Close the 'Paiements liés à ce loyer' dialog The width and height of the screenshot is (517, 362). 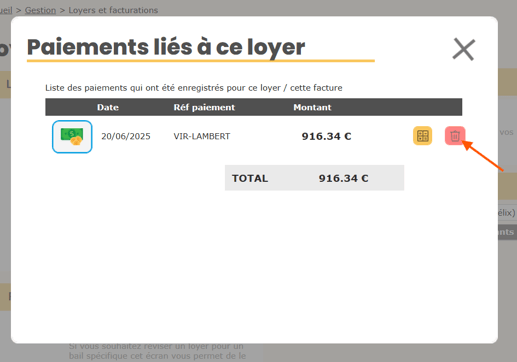(463, 50)
